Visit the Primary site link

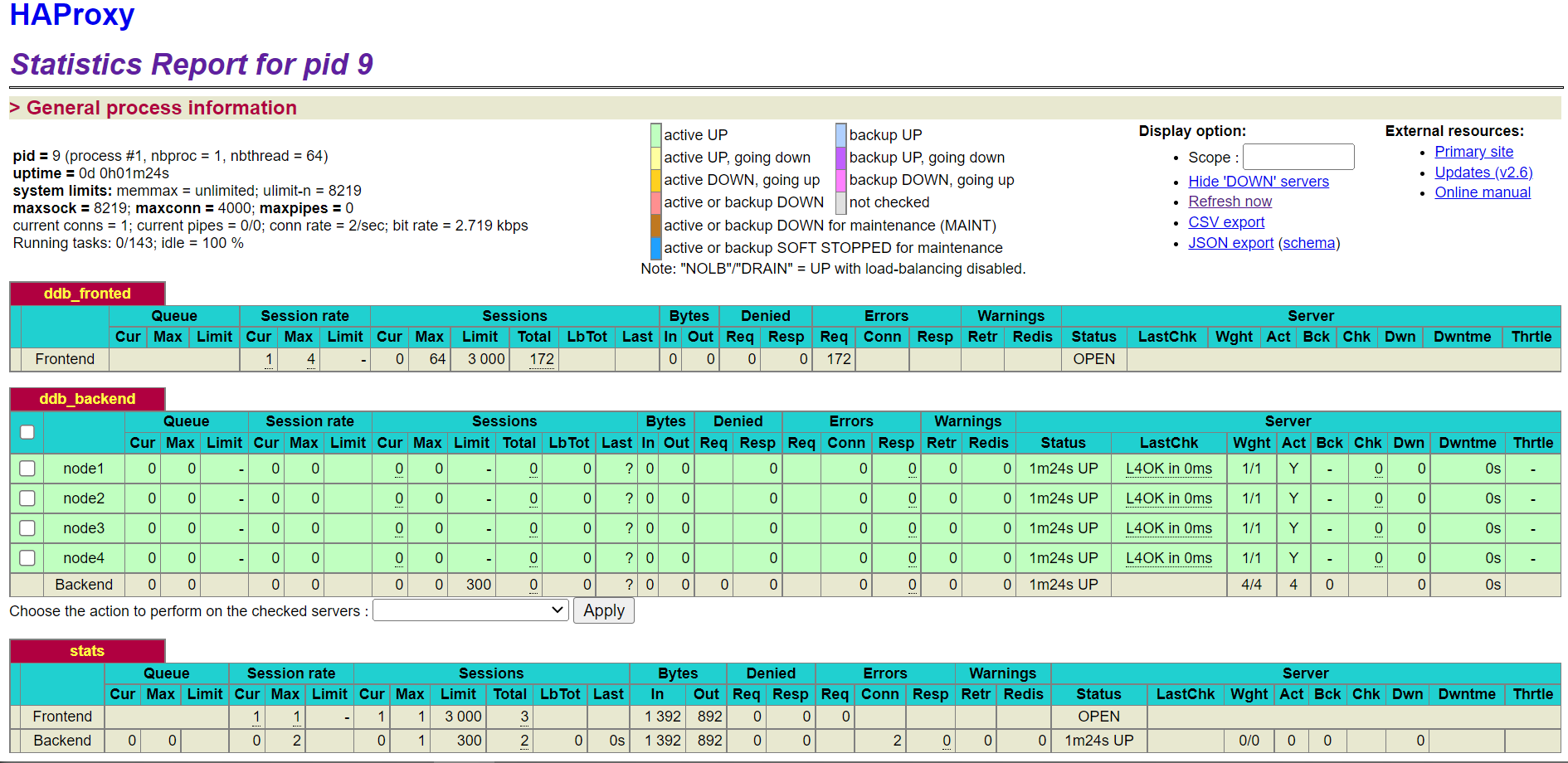tap(1473, 152)
